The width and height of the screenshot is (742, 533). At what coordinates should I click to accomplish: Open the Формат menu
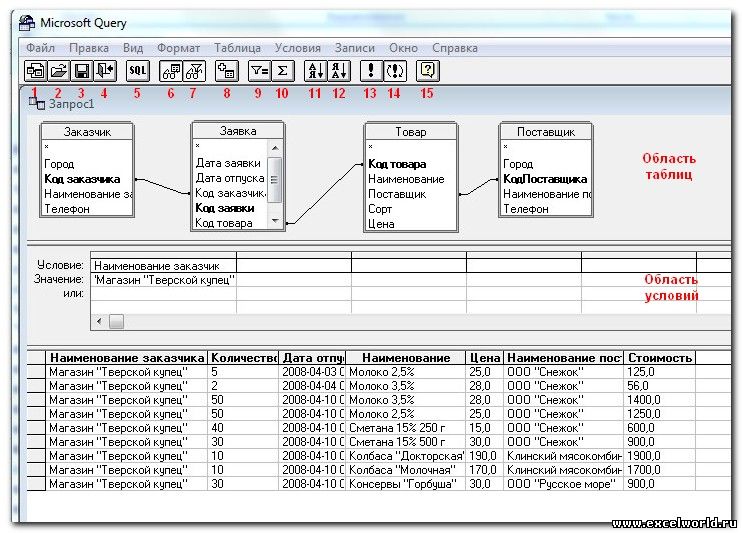click(178, 48)
